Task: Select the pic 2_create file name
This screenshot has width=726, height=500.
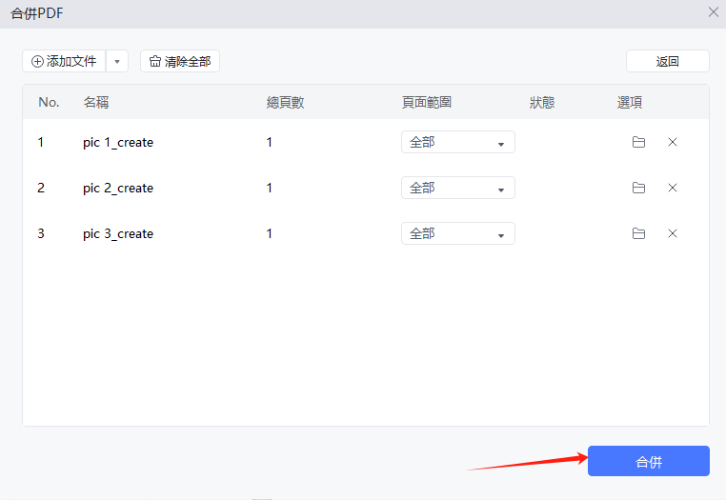Action: click(118, 188)
